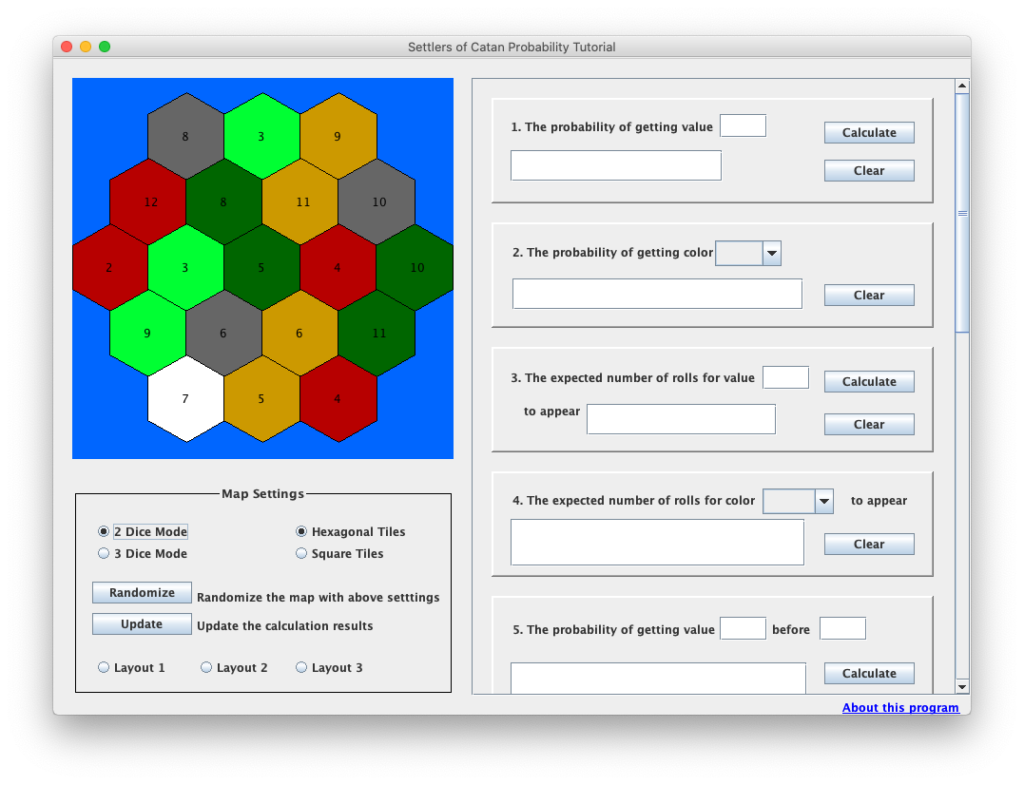Click the gold tile numbered 5
The width and height of the screenshot is (1024, 785).
(x=263, y=398)
